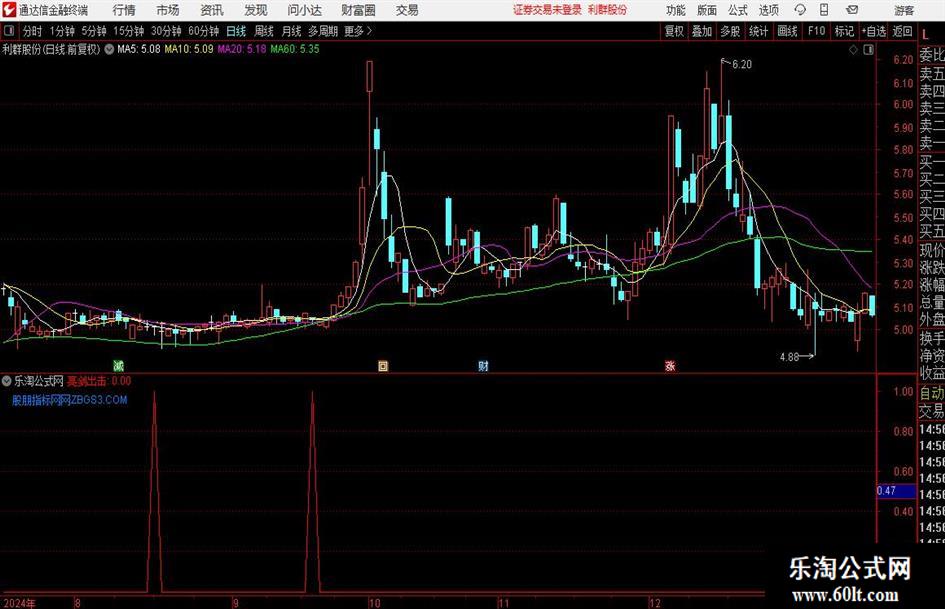Screen dimensions: 945x609
Task: Switch to 1分钟 period tab
Action: (x=62, y=31)
